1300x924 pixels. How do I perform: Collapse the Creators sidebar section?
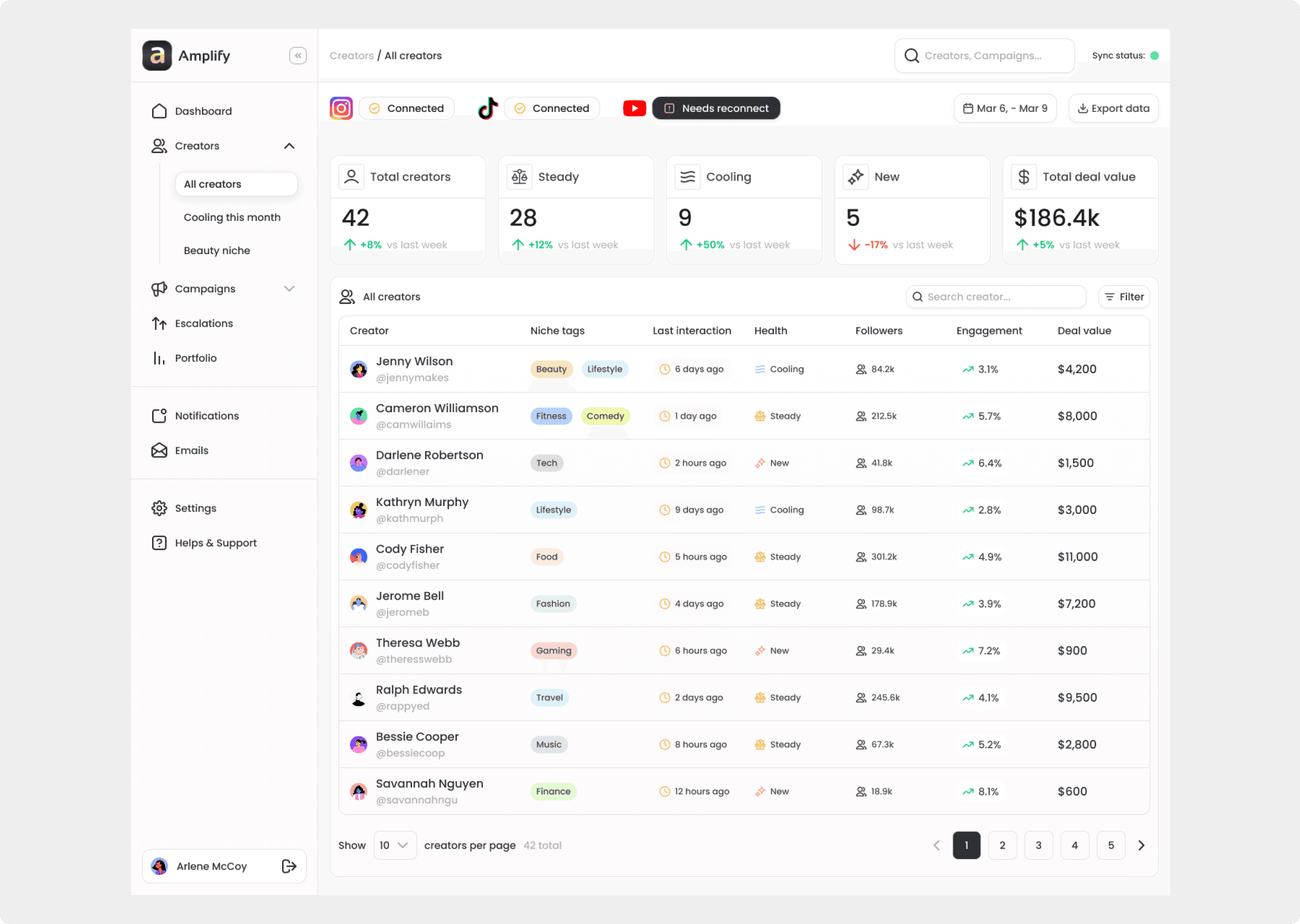click(289, 146)
